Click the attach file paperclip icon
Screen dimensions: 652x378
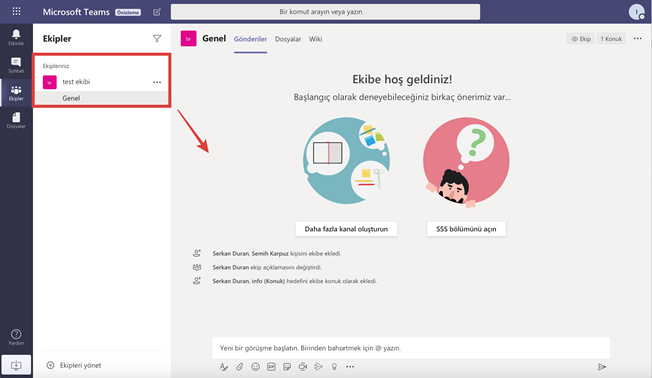(x=240, y=367)
